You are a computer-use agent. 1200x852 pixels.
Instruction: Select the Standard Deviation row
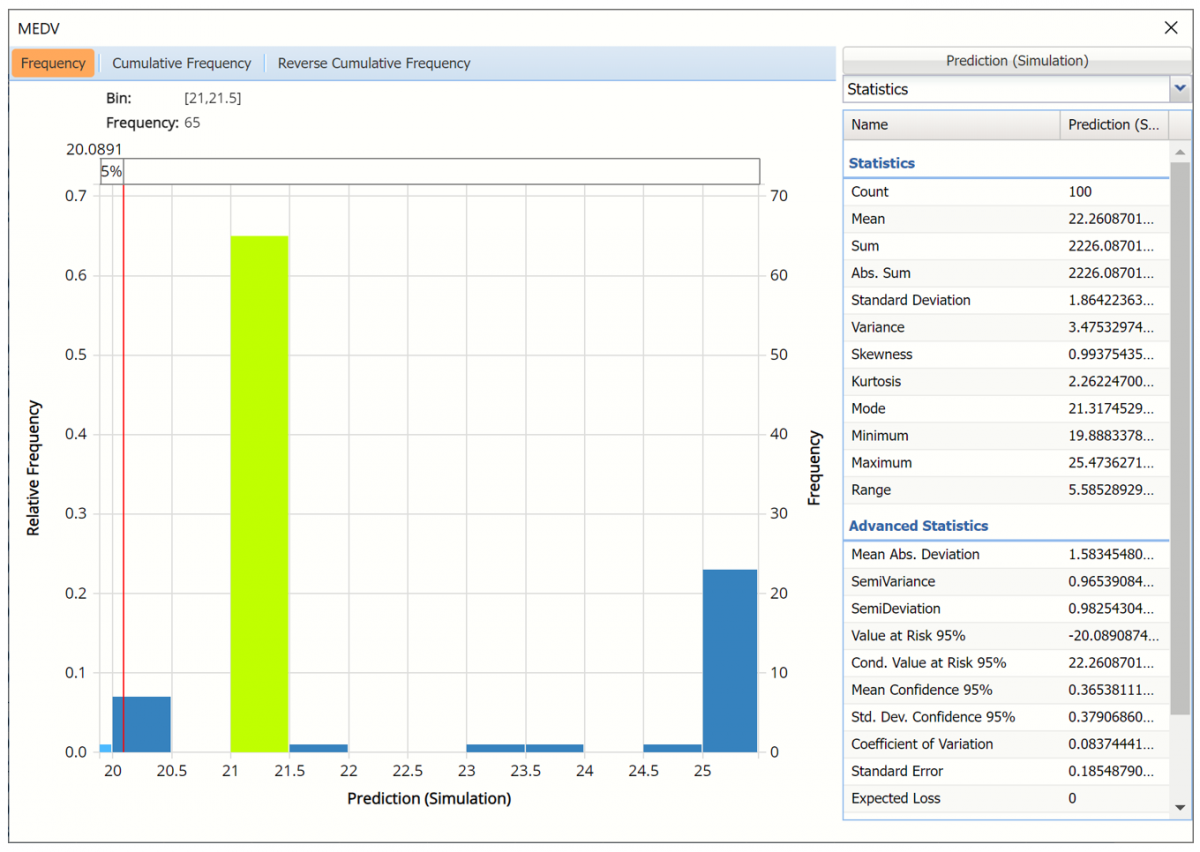pos(1005,300)
